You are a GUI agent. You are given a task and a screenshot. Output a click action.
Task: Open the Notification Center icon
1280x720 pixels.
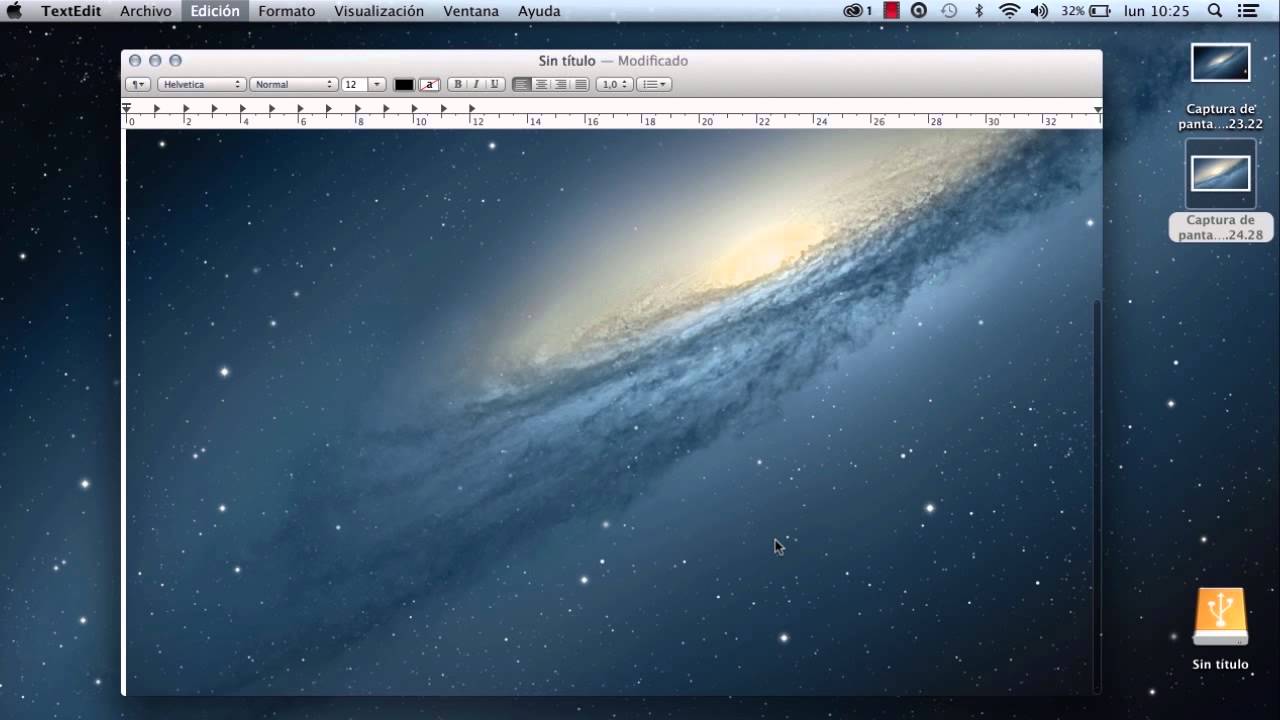pyautogui.click(x=1248, y=11)
